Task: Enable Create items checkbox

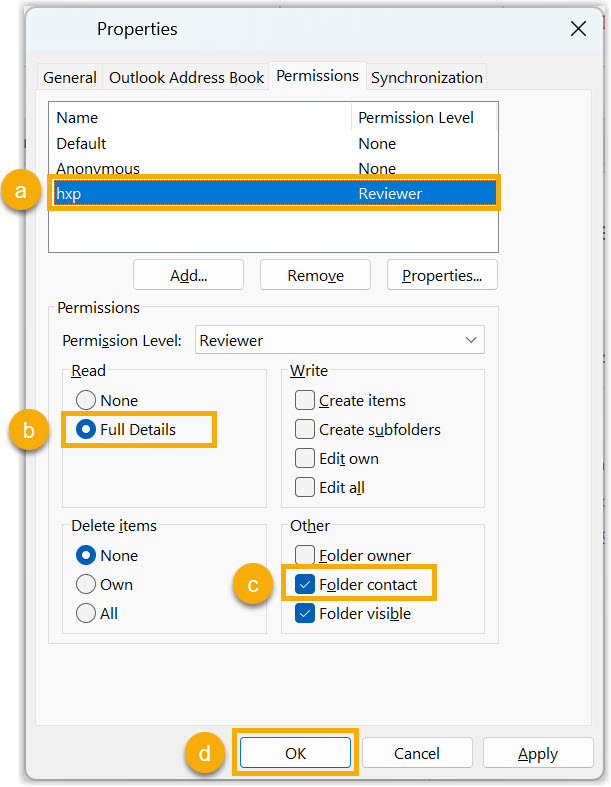Action: click(306, 400)
